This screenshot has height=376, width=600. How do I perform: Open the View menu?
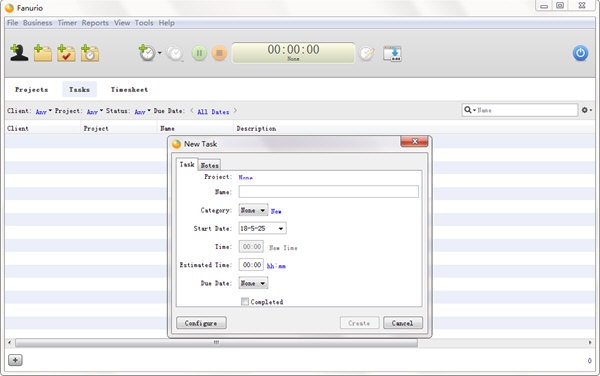pyautogui.click(x=122, y=23)
